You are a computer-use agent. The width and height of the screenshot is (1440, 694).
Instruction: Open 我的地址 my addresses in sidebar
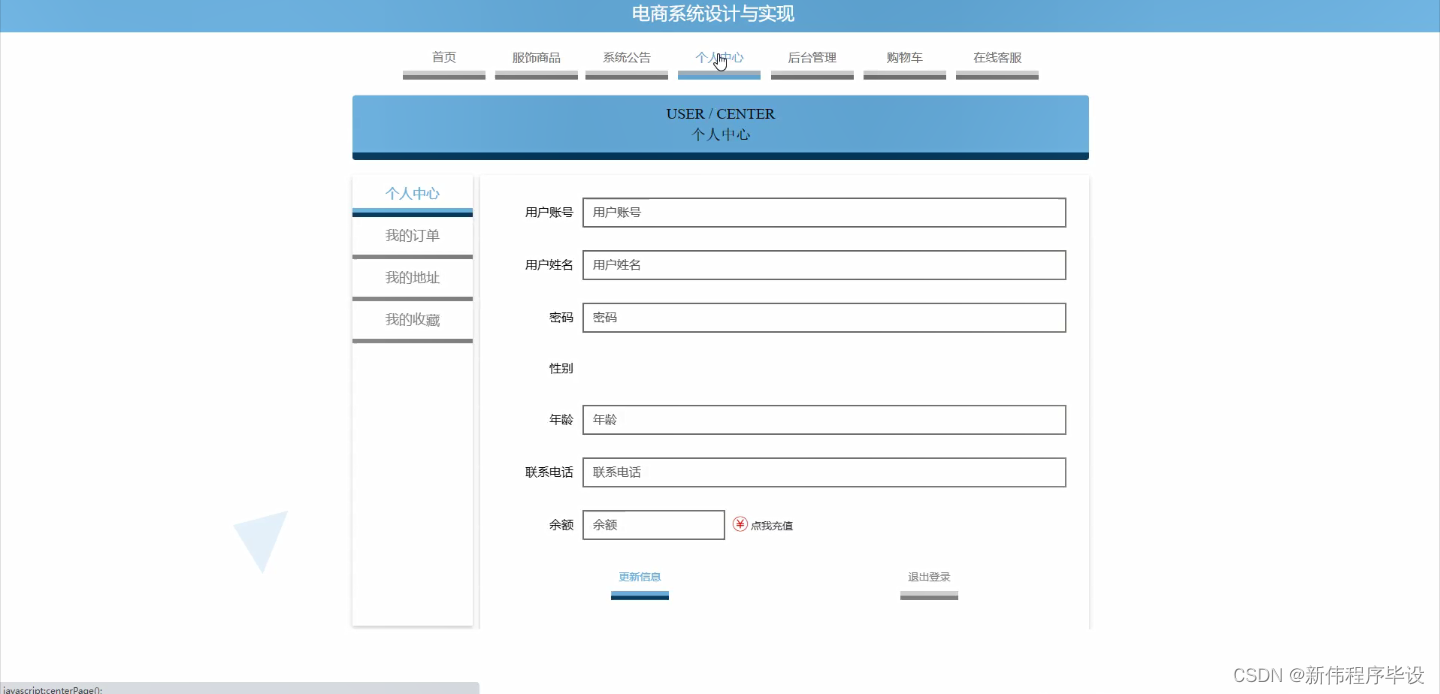tap(412, 277)
